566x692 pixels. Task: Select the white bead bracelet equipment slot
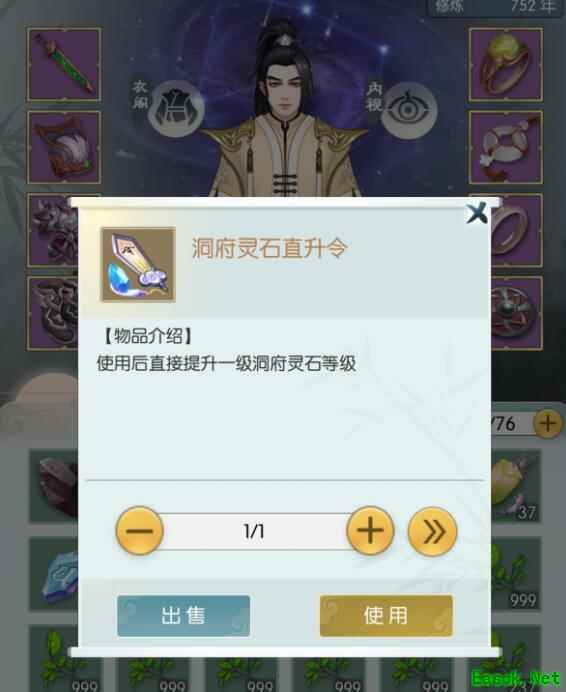pyautogui.click(x=506, y=147)
